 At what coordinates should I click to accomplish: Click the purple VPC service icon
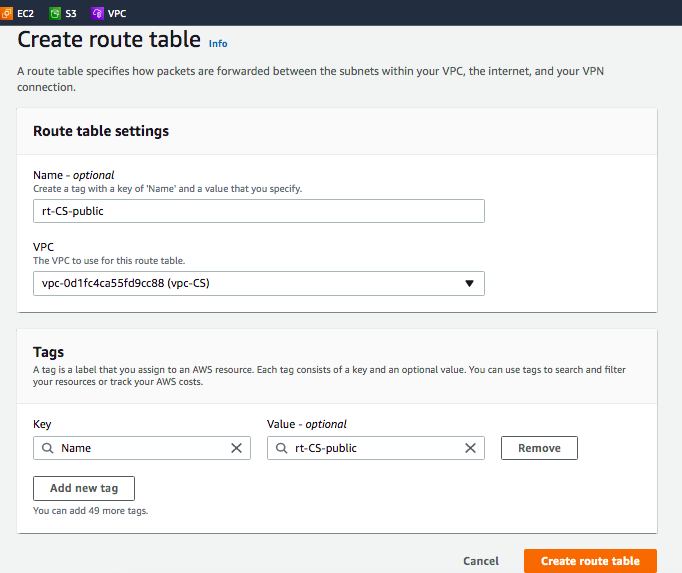click(x=97, y=13)
